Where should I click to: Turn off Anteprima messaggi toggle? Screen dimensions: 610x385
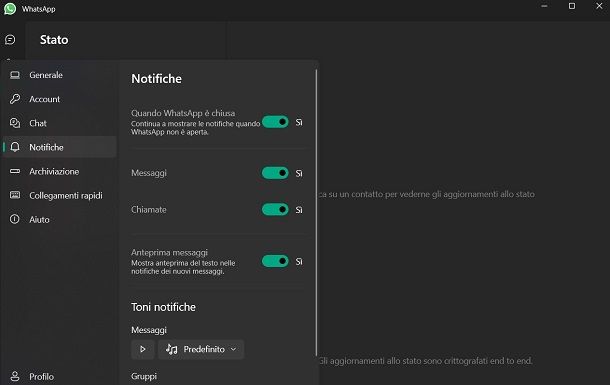pos(275,261)
